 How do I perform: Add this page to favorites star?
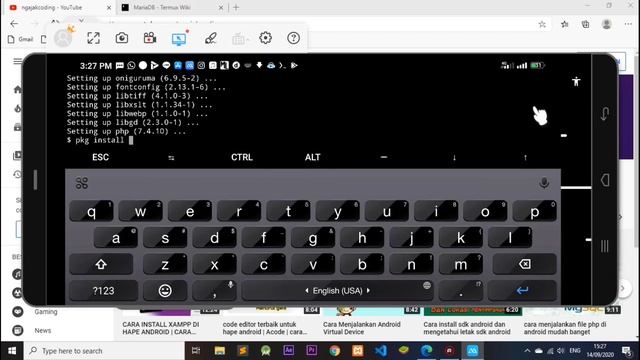click(x=542, y=24)
